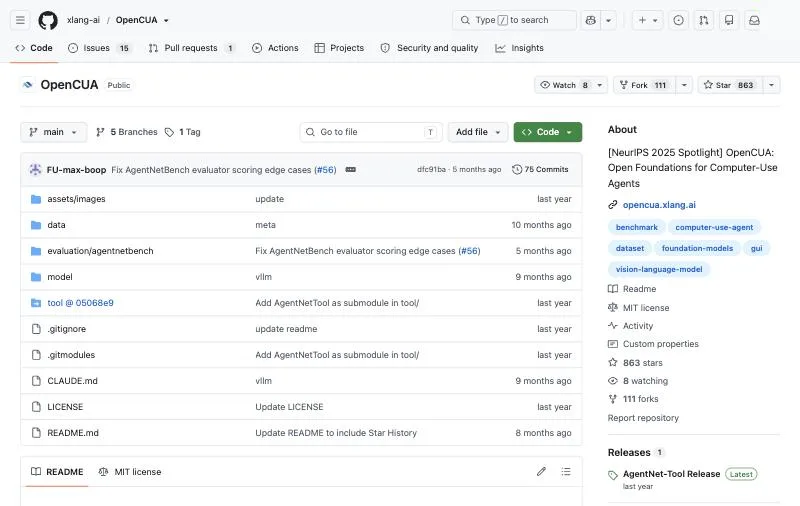The height and width of the screenshot is (506, 800).
Task: Click the branches icon beside 5 Branches
Action: [101, 132]
